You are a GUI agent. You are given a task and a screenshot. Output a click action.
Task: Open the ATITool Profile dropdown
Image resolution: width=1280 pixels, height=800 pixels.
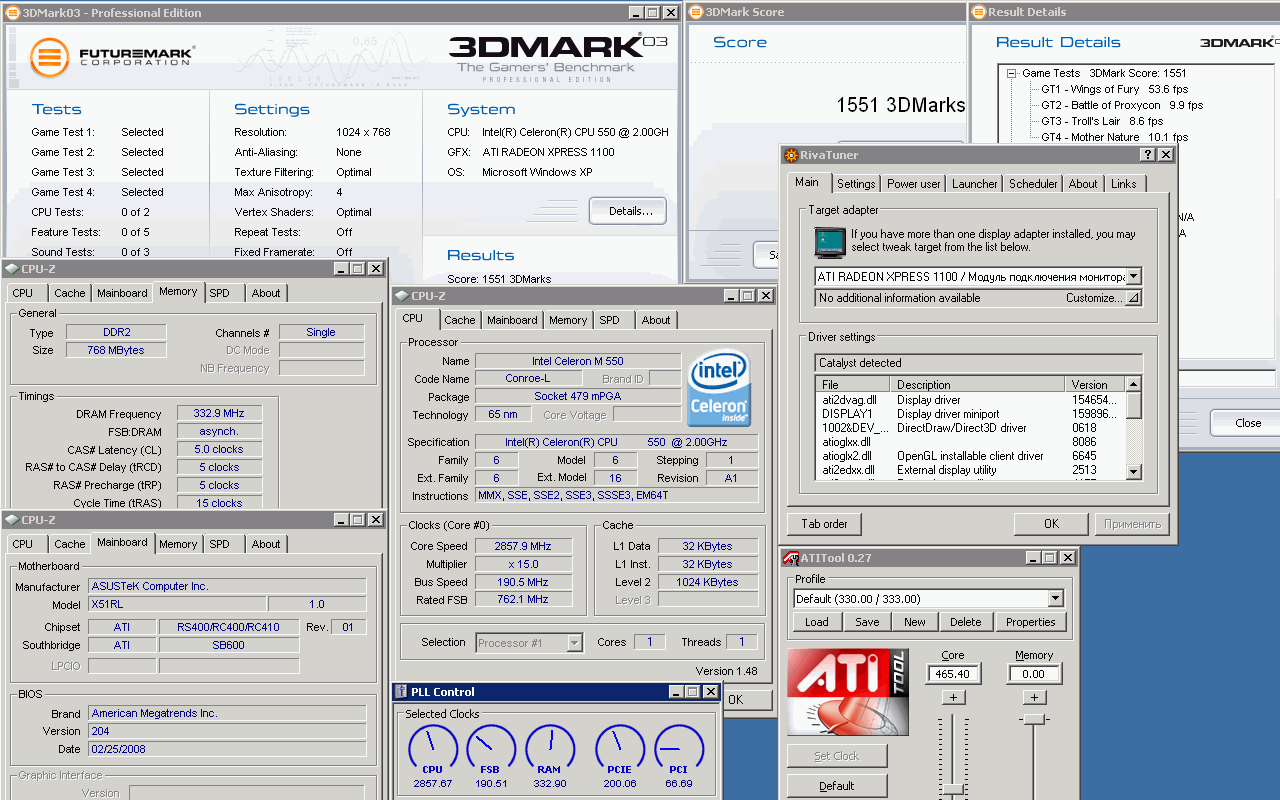click(1055, 599)
